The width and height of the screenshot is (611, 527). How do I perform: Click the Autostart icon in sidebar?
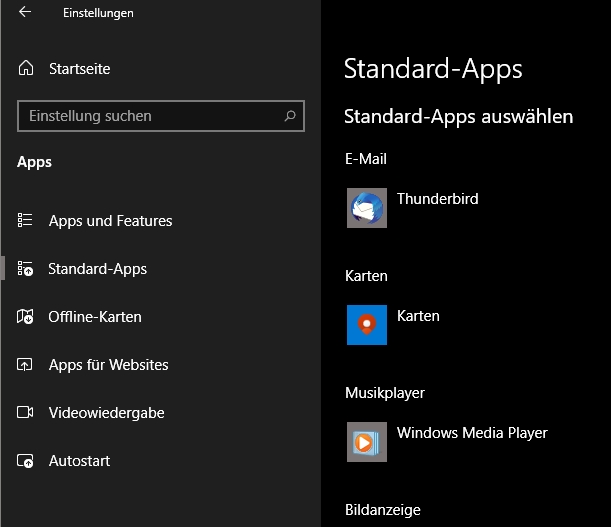pos(26,461)
